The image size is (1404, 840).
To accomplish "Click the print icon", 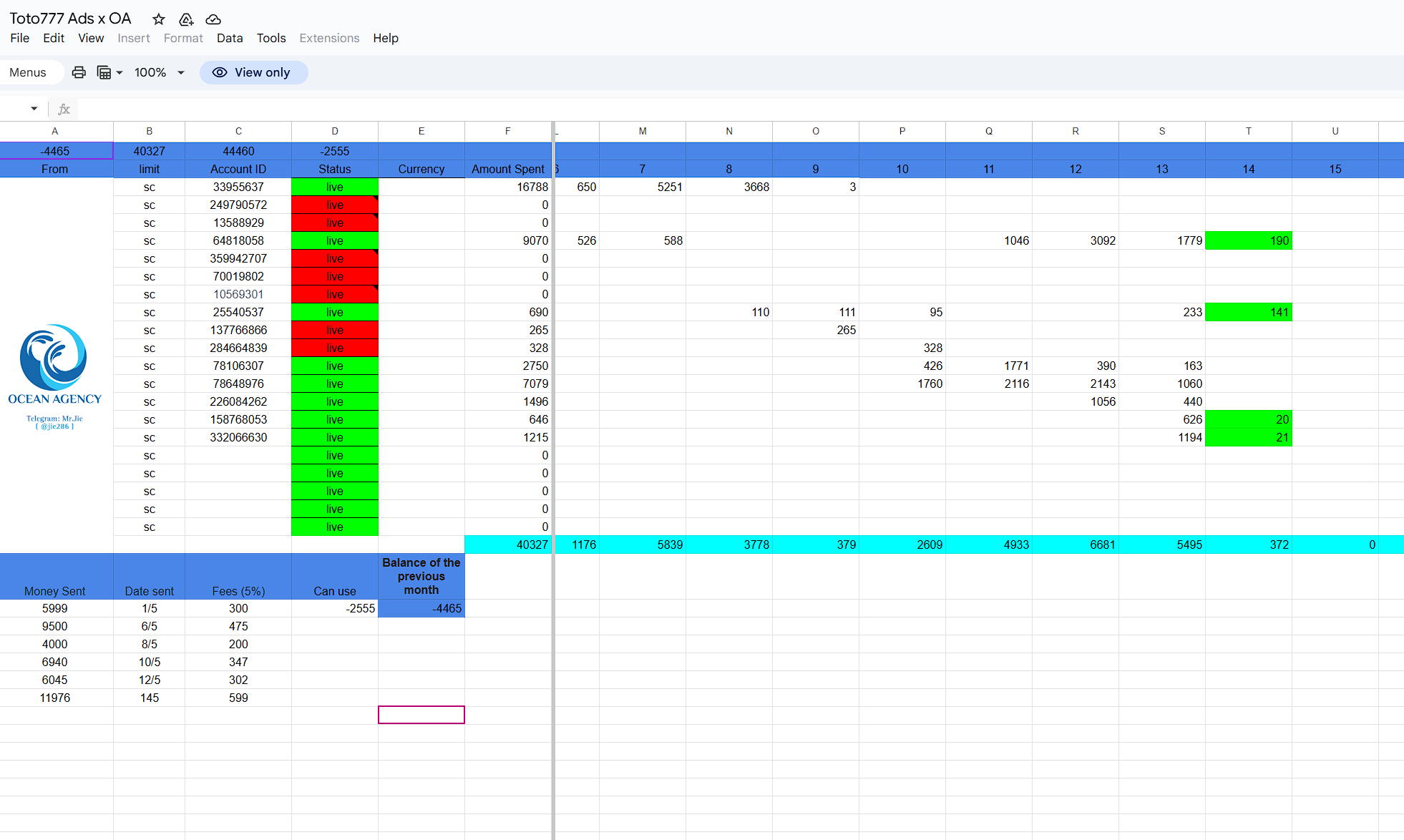I will tap(79, 72).
